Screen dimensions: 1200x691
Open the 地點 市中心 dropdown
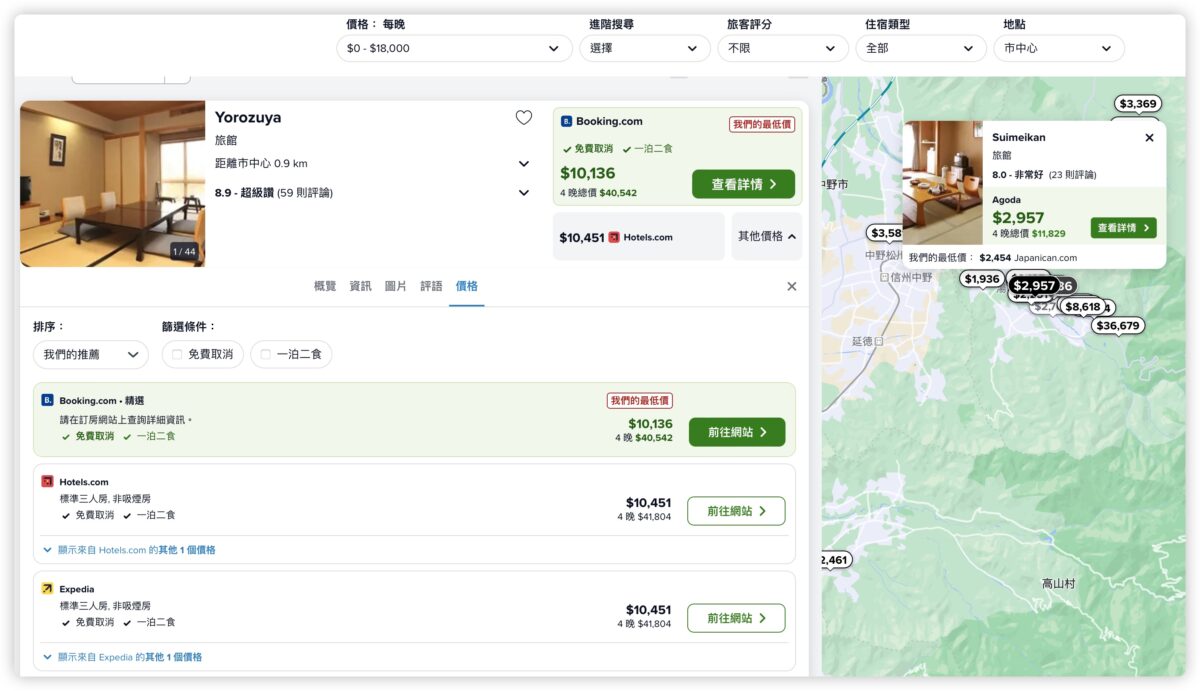click(1059, 48)
